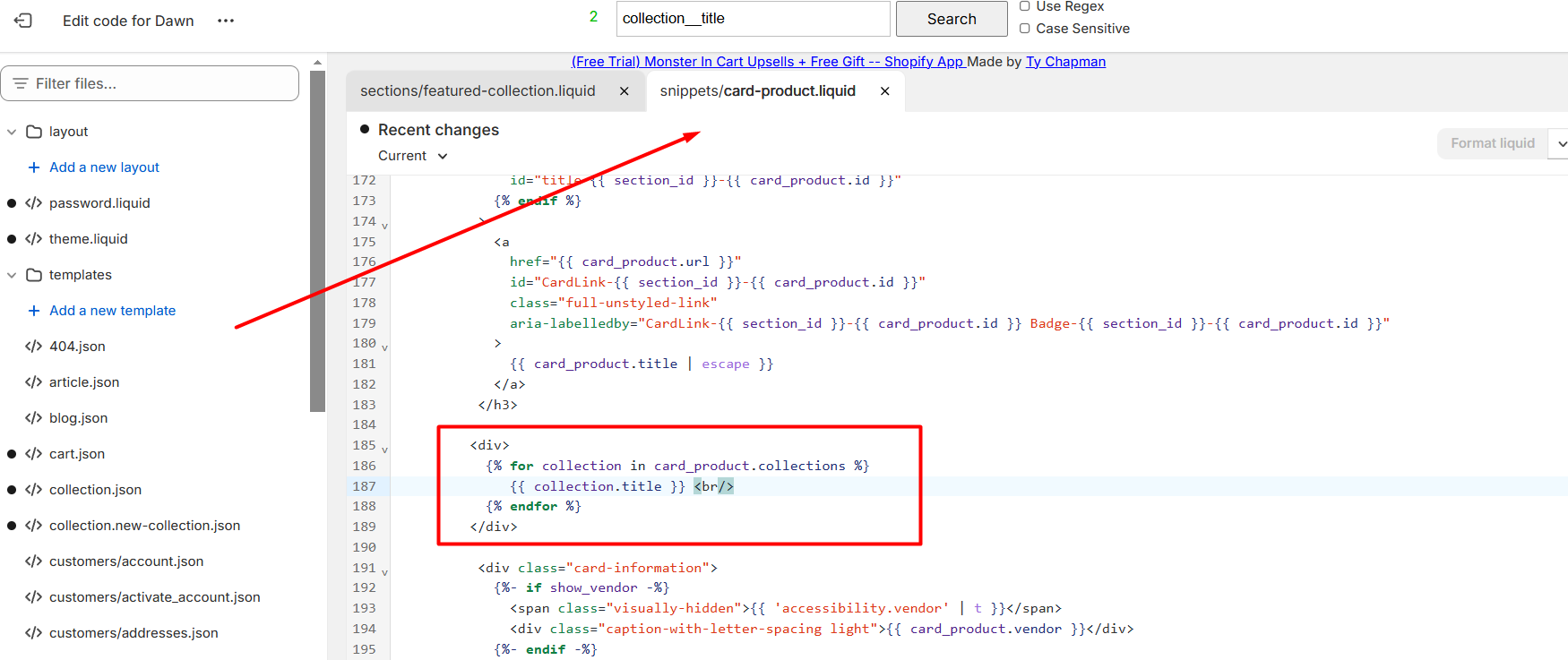Click line number 187 in the gutter

tap(365, 486)
